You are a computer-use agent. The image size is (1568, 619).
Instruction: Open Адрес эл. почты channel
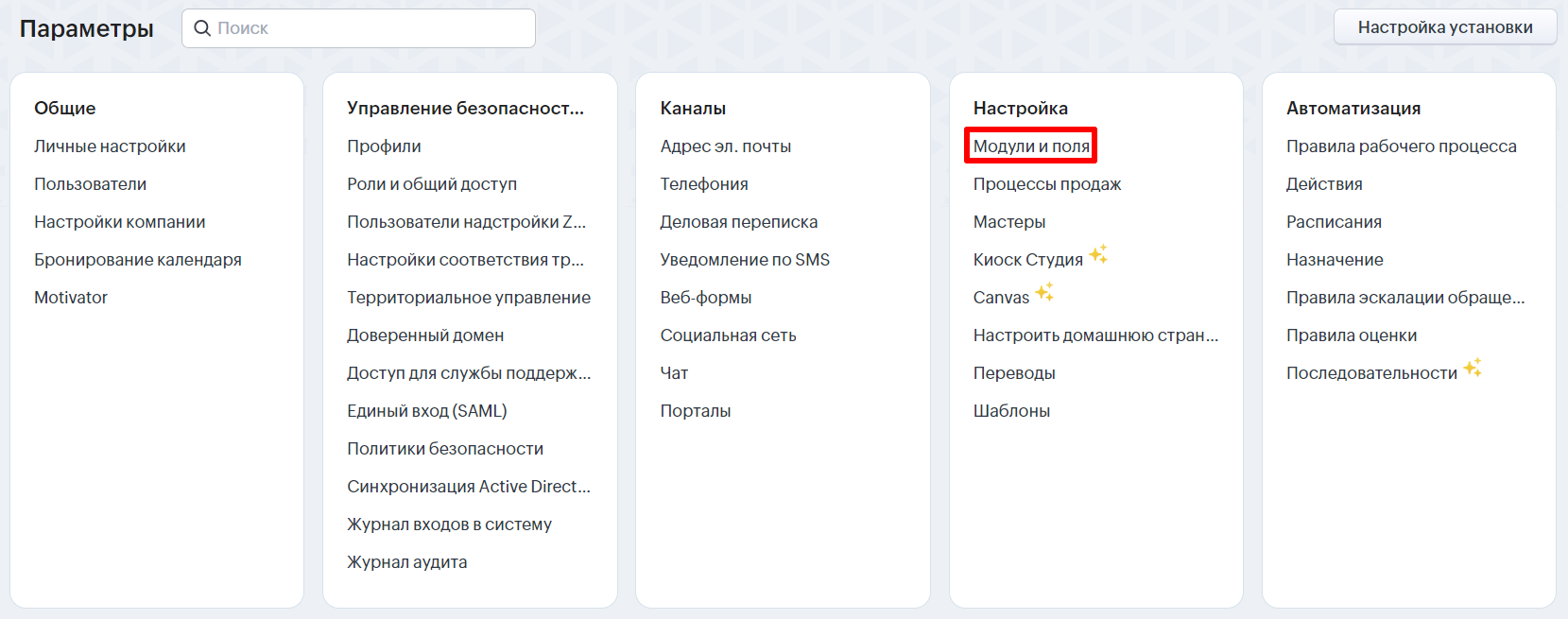(x=725, y=146)
